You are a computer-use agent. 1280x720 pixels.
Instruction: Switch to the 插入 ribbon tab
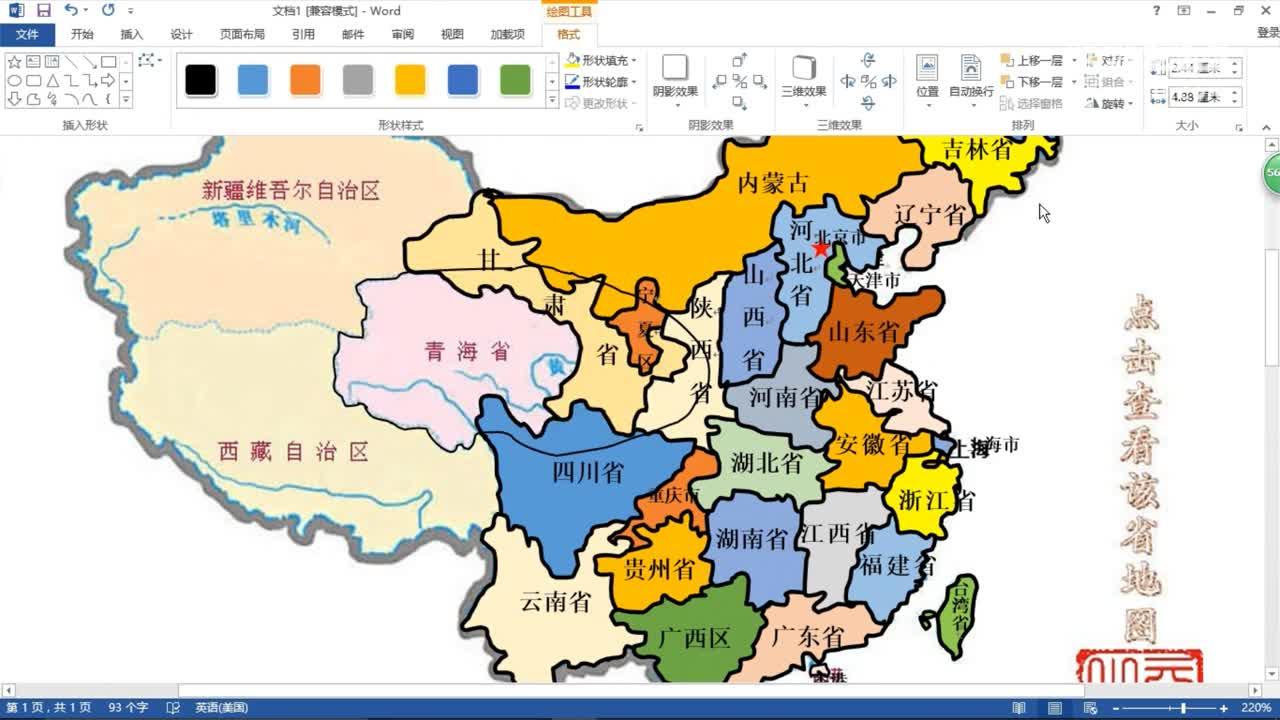click(132, 33)
